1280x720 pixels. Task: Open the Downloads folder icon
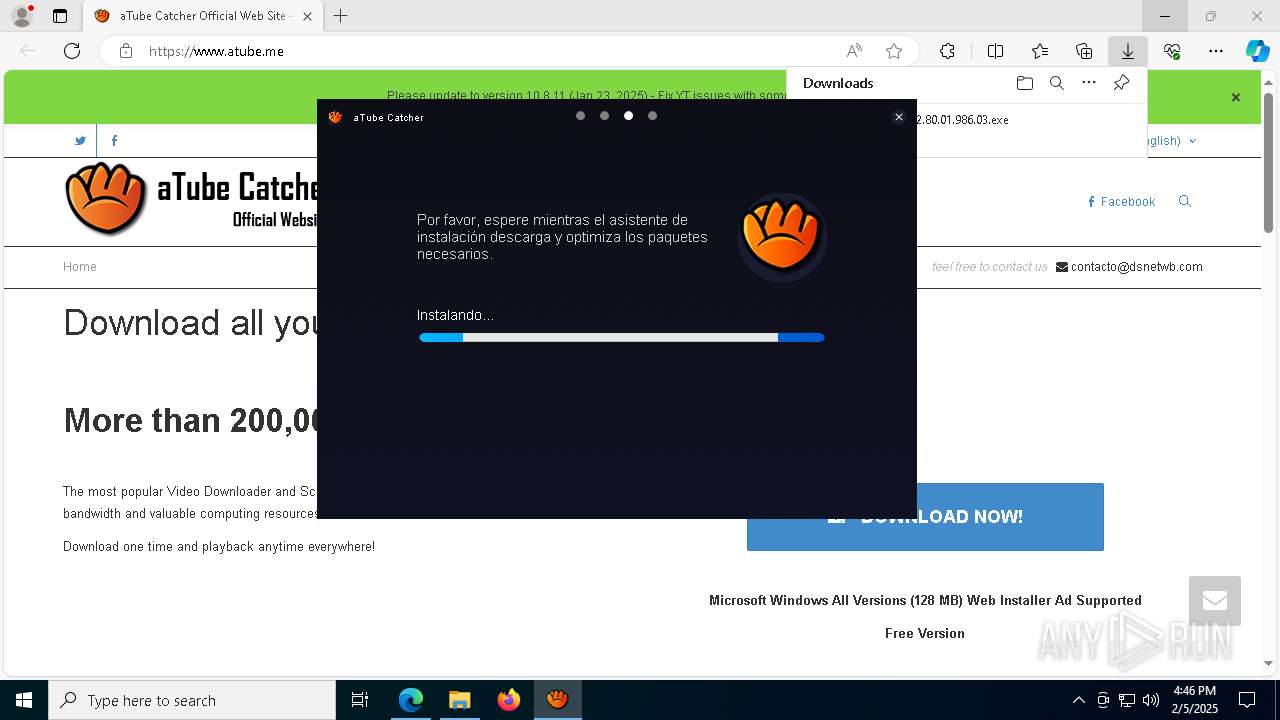[x=1025, y=83]
